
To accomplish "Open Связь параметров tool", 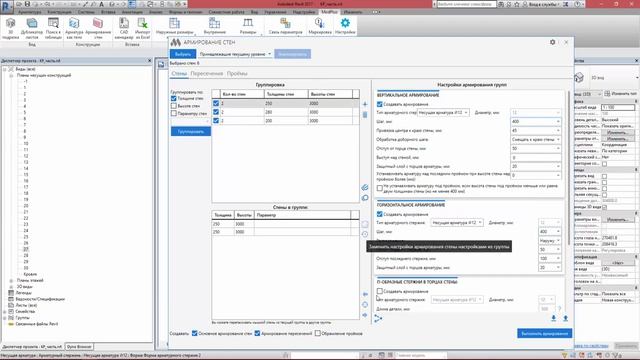I will (x=285, y=26).
